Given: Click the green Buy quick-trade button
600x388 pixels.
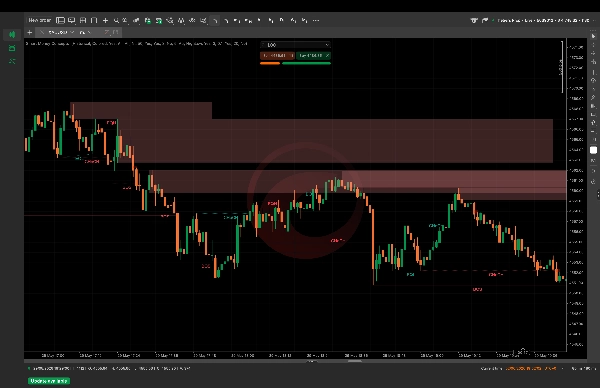Looking at the screenshot, I should pos(313,55).
